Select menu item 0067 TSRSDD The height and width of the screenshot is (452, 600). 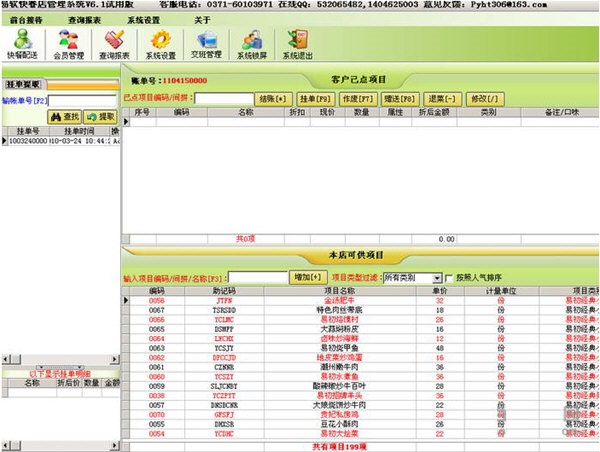360,310
